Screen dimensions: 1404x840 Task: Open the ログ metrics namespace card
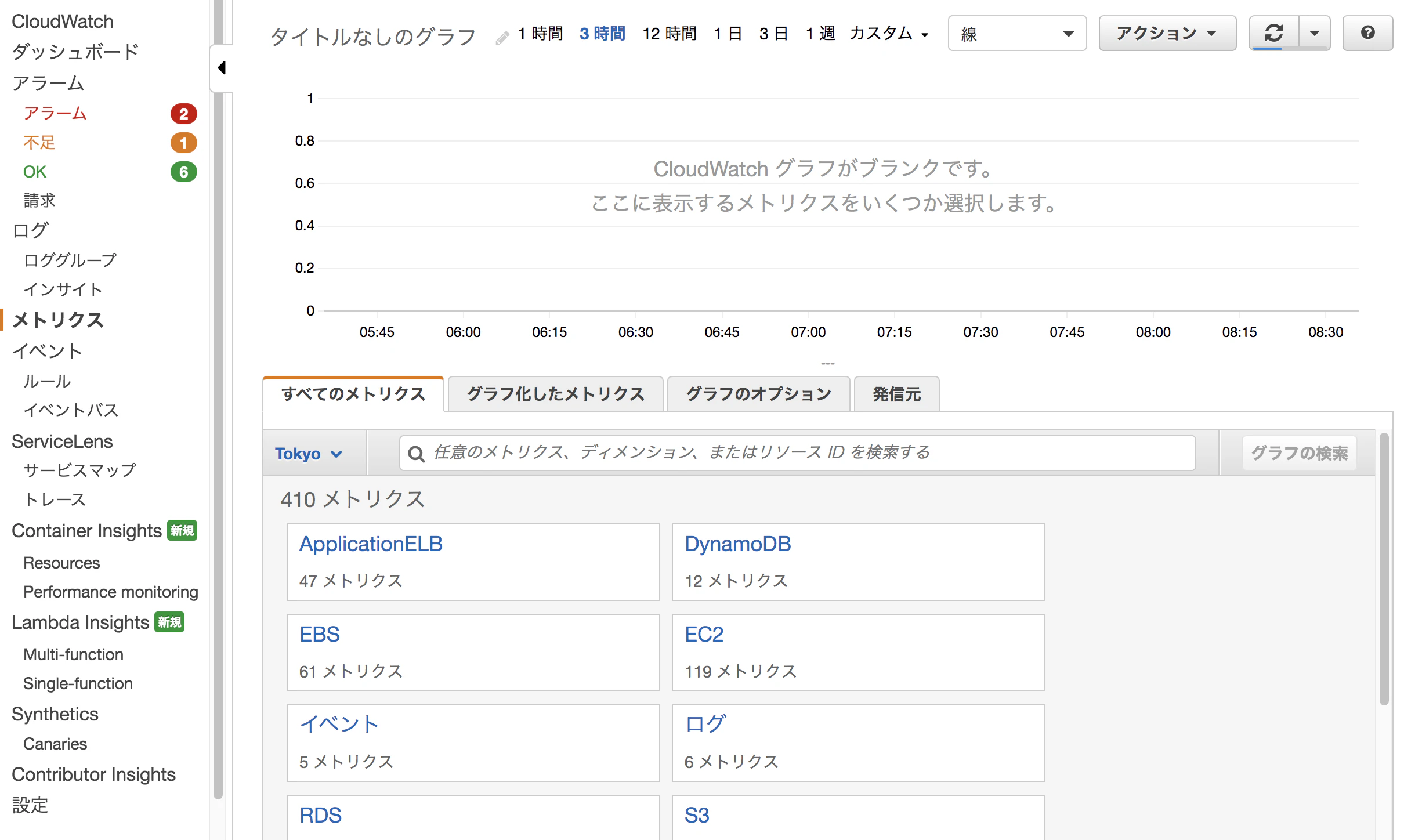858,743
